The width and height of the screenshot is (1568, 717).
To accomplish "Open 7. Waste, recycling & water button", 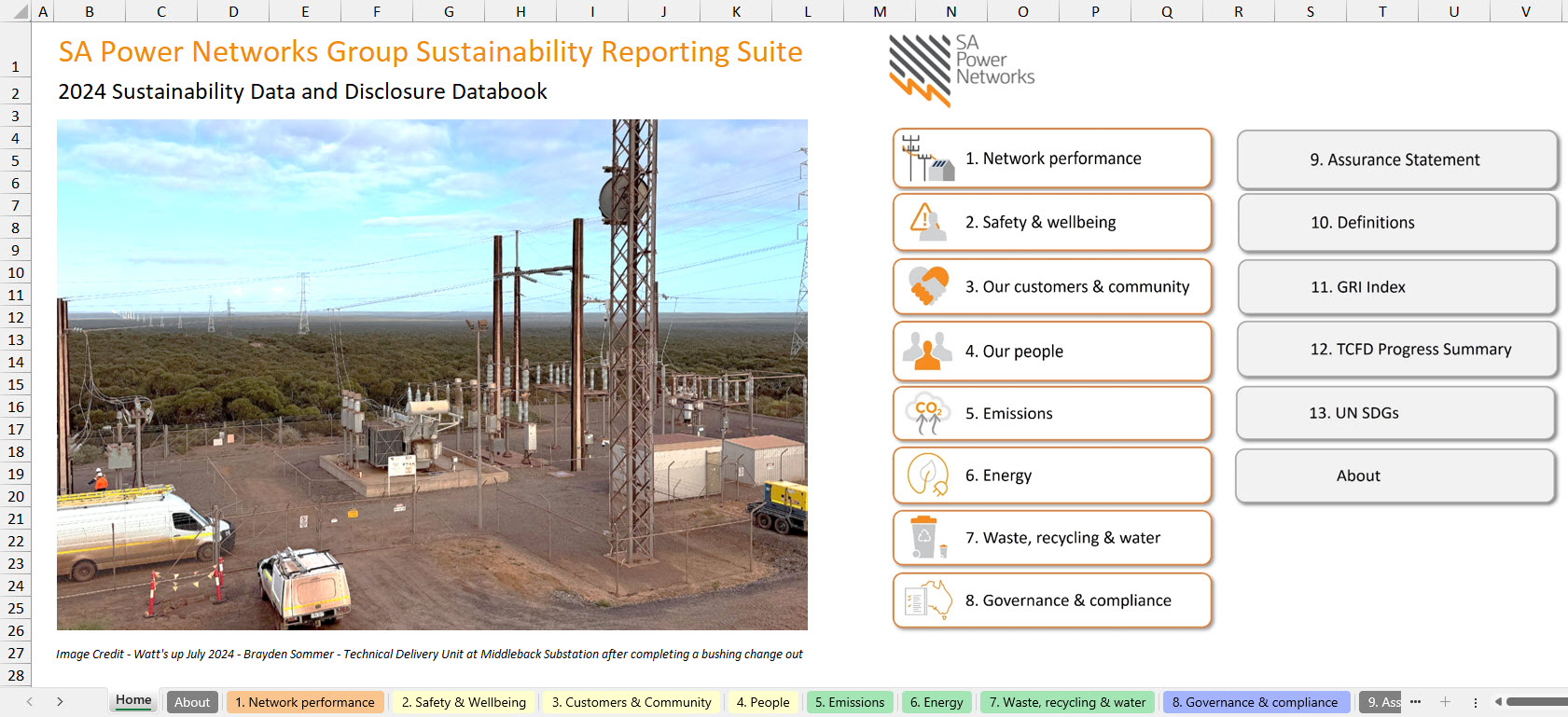I will 1052,538.
